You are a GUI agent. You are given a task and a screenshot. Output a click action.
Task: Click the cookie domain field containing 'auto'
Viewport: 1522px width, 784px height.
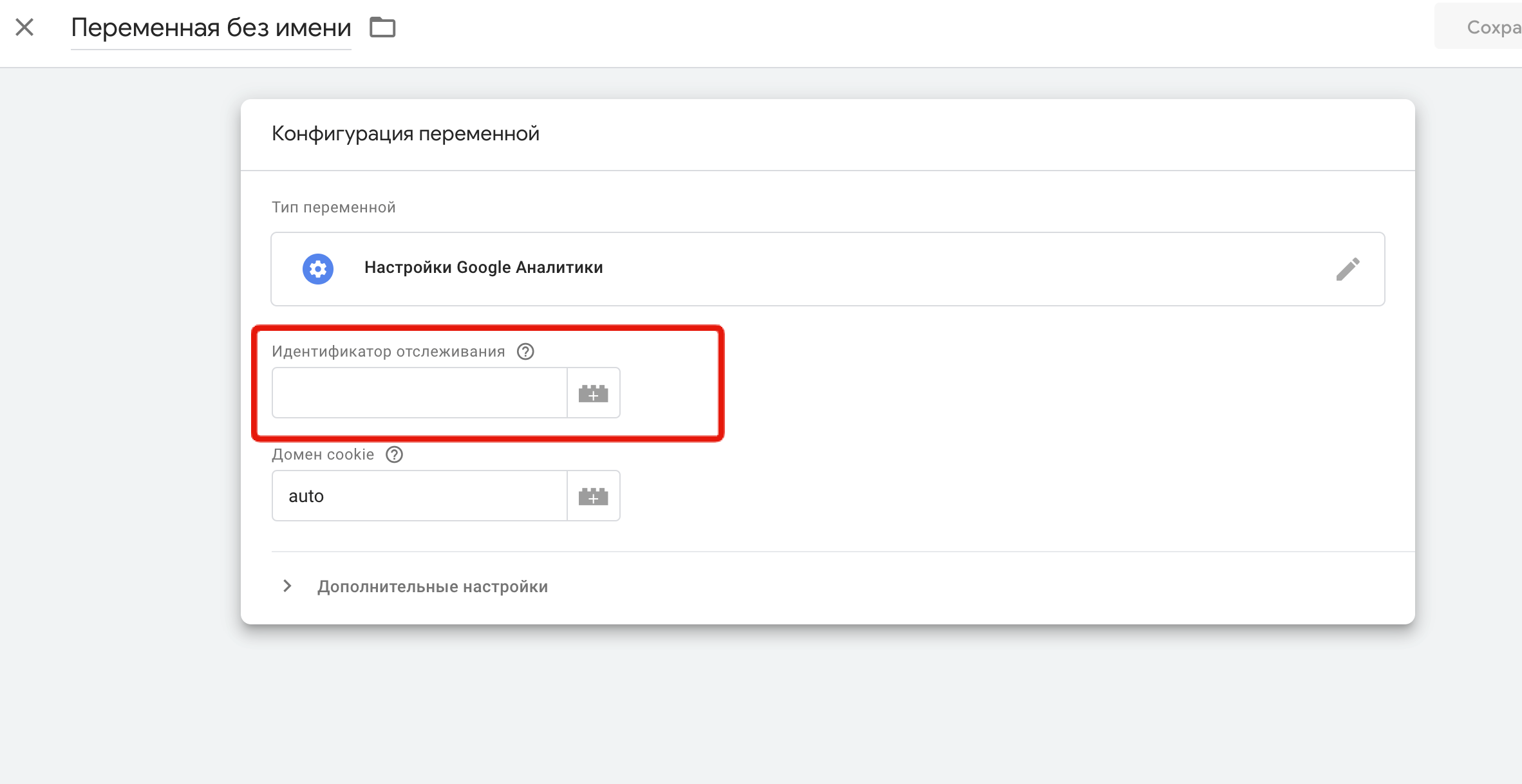(x=419, y=496)
